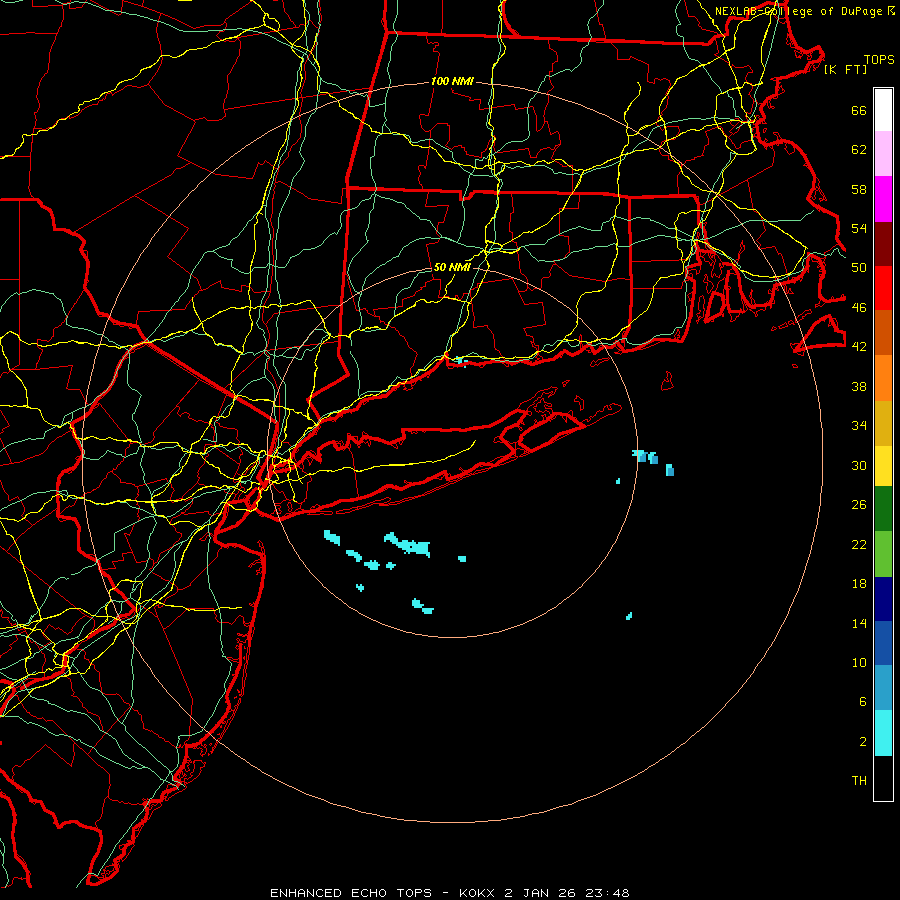Screen dimensions: 900x900
Task: Click the light green 22 kft swatch
Action: click(883, 554)
